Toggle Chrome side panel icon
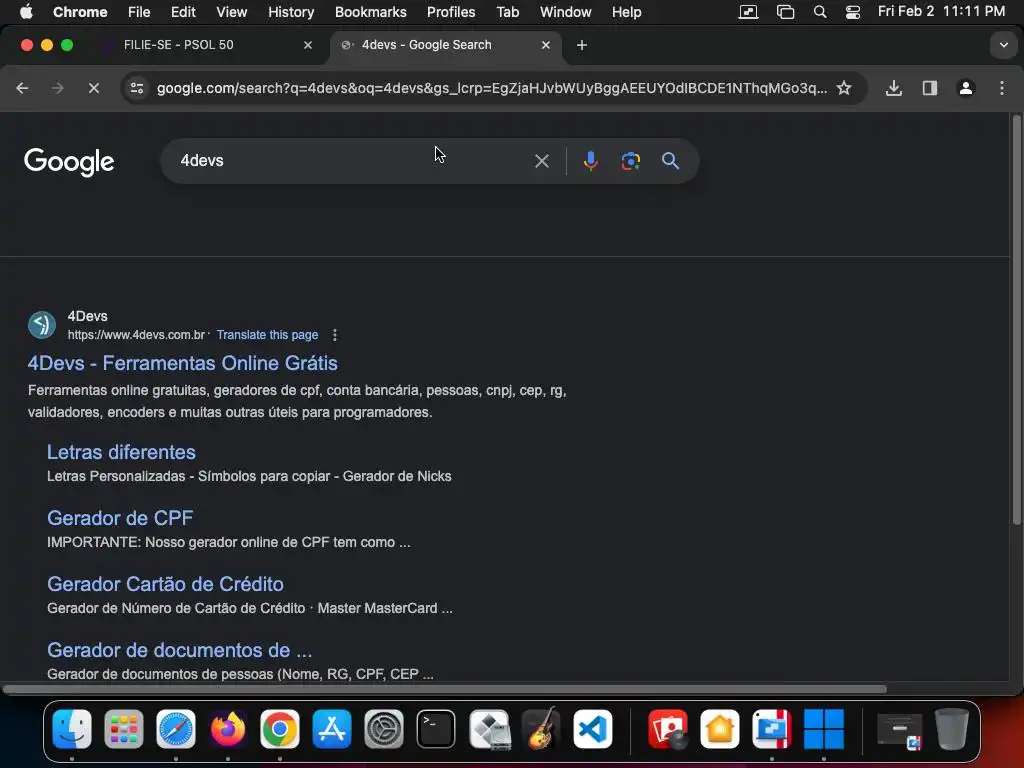This screenshot has width=1024, height=768. coord(929,88)
